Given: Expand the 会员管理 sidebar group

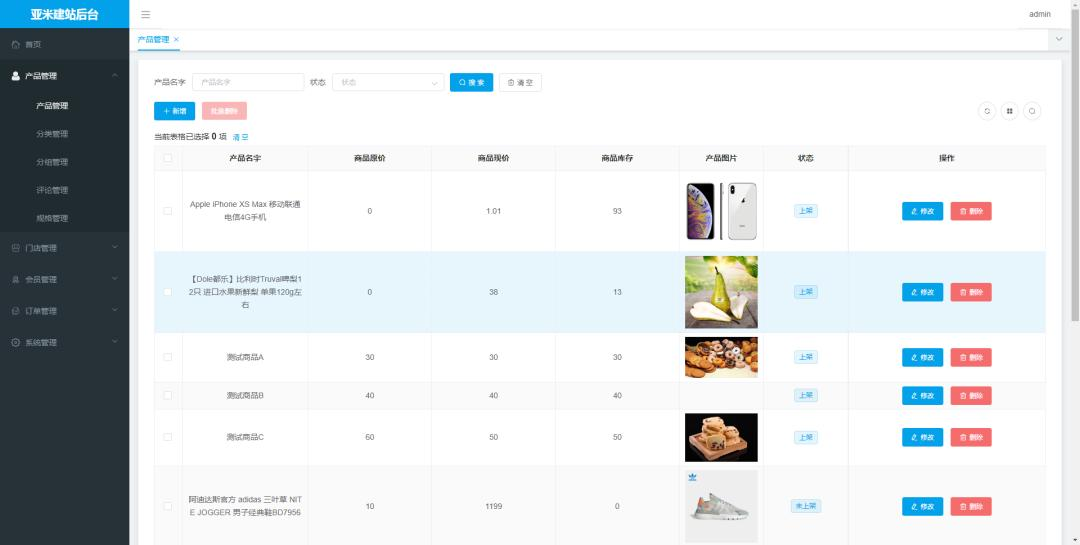Looking at the screenshot, I should 64,280.
